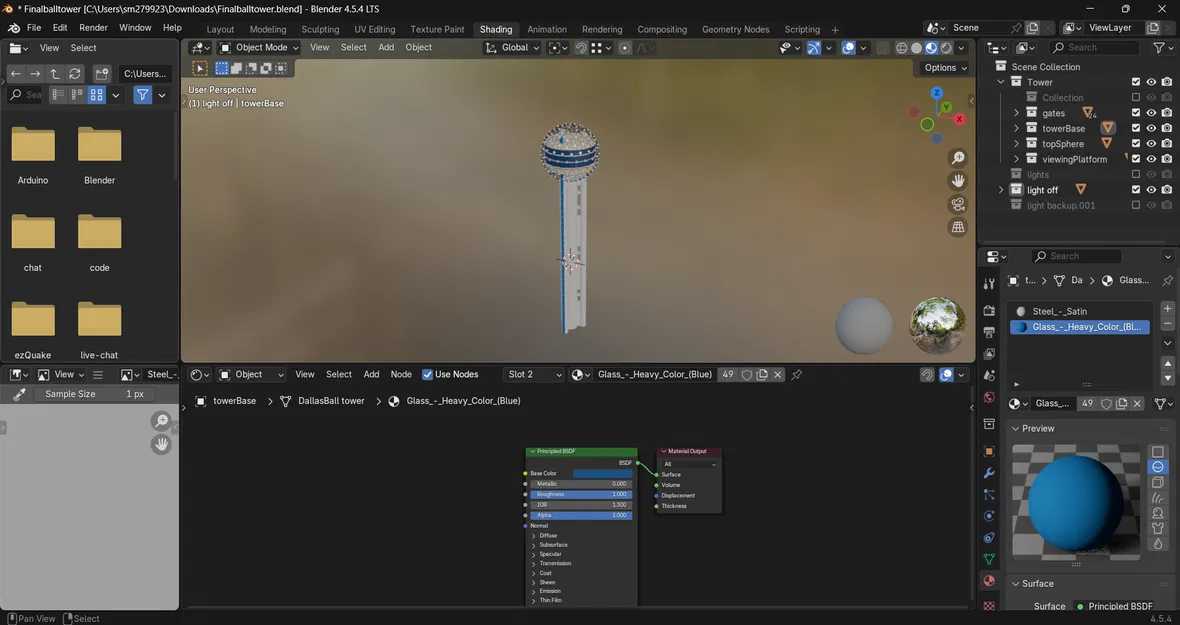Enable the lights collection checkbox
The width and height of the screenshot is (1180, 625).
pos(1135,174)
